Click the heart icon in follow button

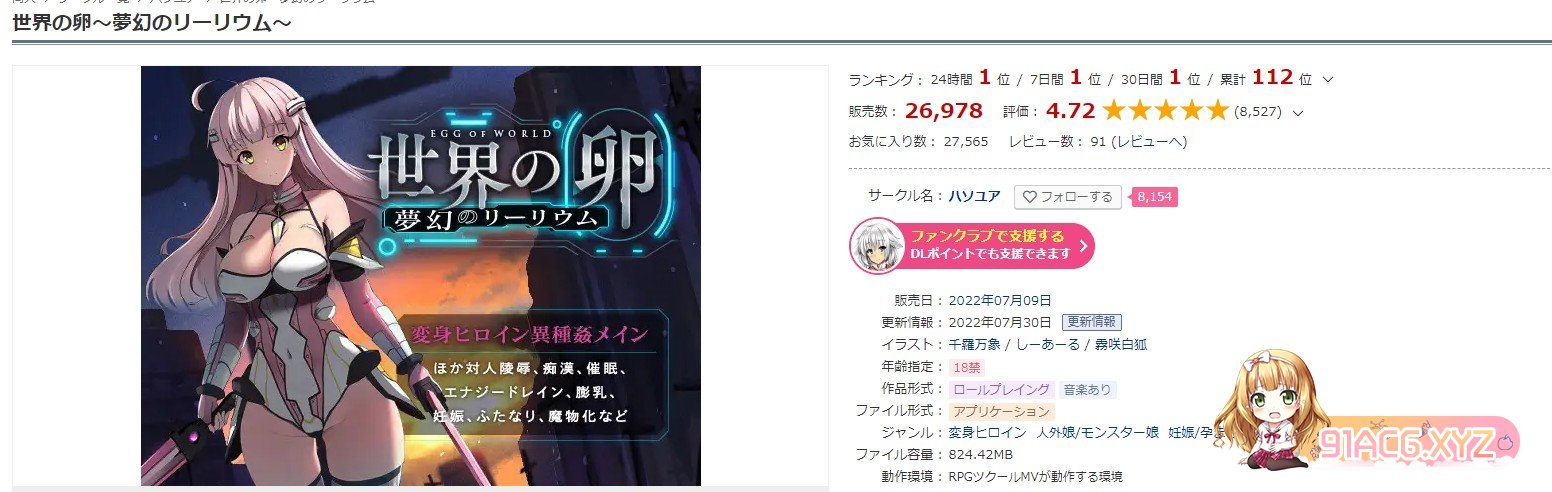point(1029,197)
